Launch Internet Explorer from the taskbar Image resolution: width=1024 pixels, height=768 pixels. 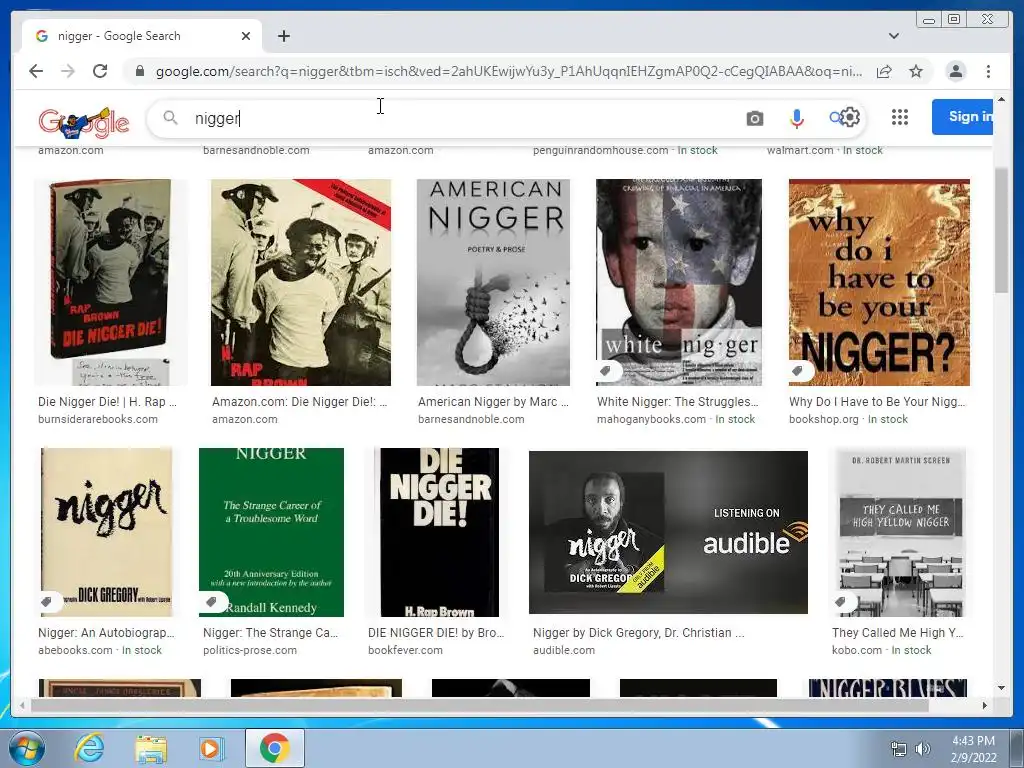(89, 748)
